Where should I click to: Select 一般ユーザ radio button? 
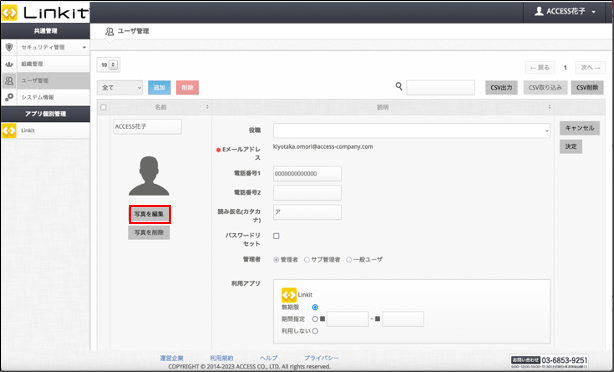(349, 260)
